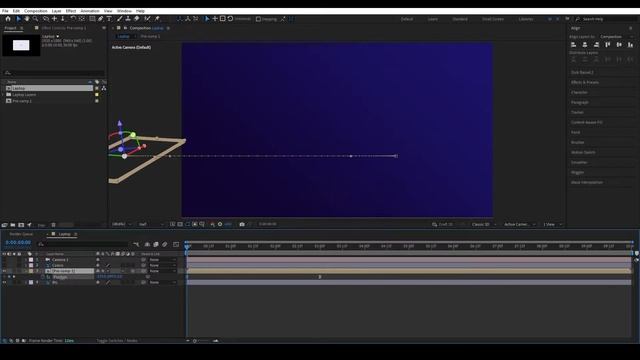Open the Active Camera view dropdown
Viewport: 640px width, 360px height.
[519, 224]
